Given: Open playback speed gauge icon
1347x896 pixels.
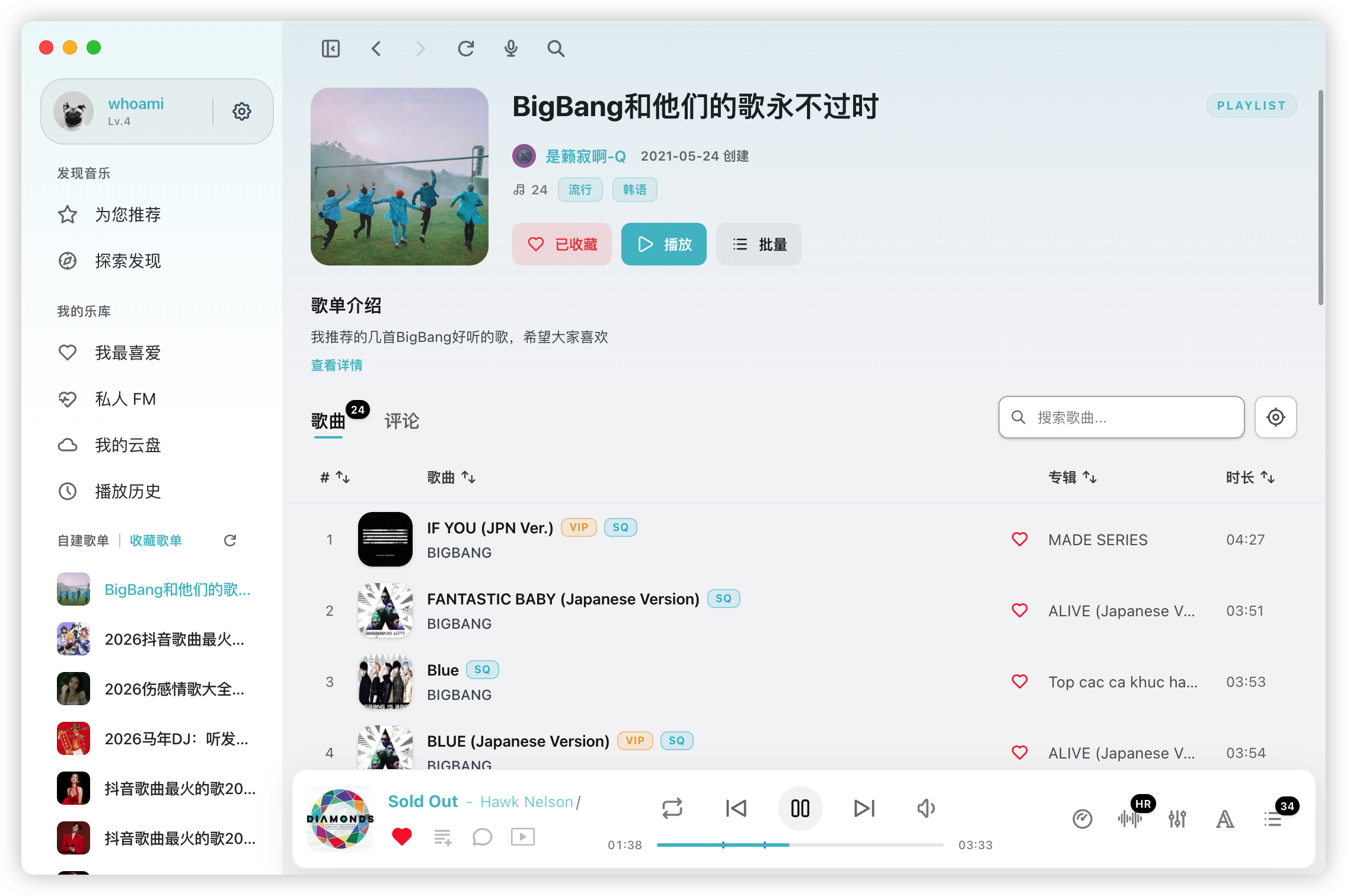Looking at the screenshot, I should [x=1083, y=820].
